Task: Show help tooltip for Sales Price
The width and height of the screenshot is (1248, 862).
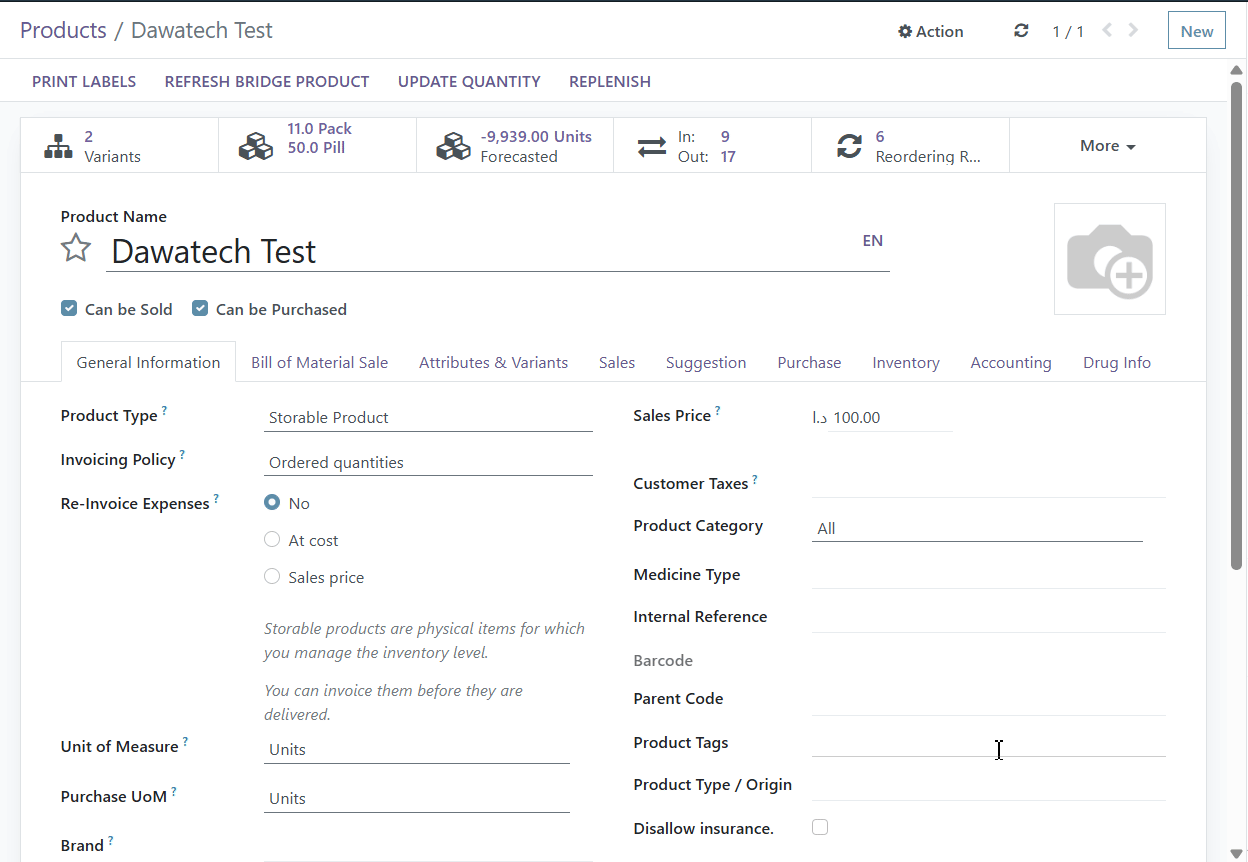Action: point(717,411)
